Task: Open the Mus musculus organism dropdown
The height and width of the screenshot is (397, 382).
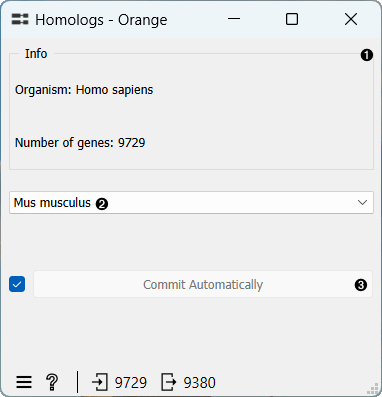Action: [x=191, y=203]
